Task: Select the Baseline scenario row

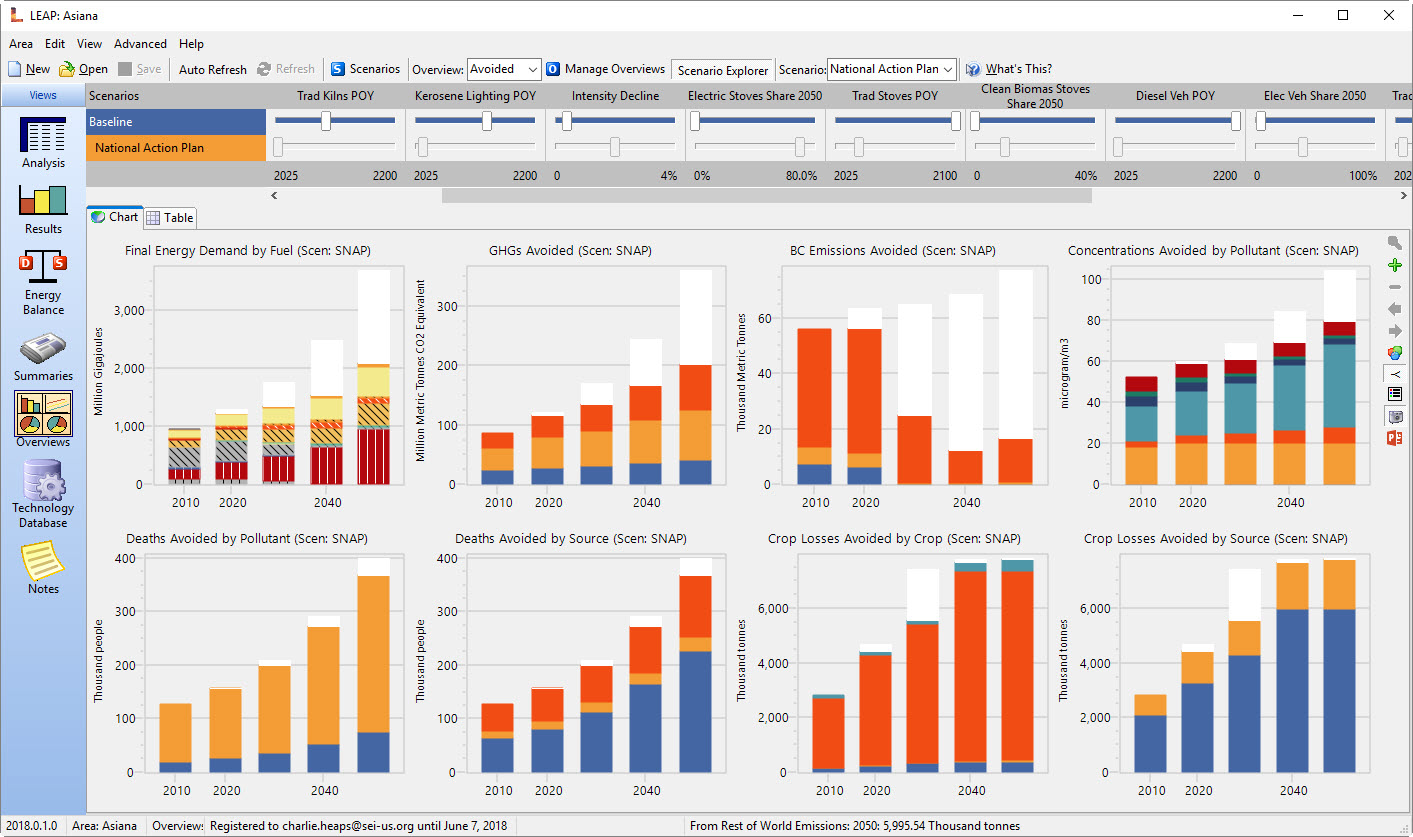Action: click(176, 121)
